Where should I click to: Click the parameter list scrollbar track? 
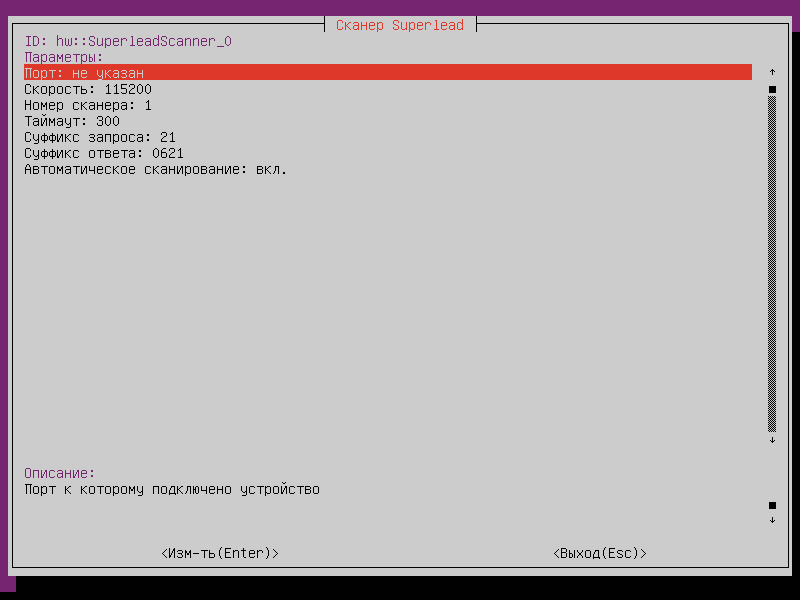[x=772, y=264]
